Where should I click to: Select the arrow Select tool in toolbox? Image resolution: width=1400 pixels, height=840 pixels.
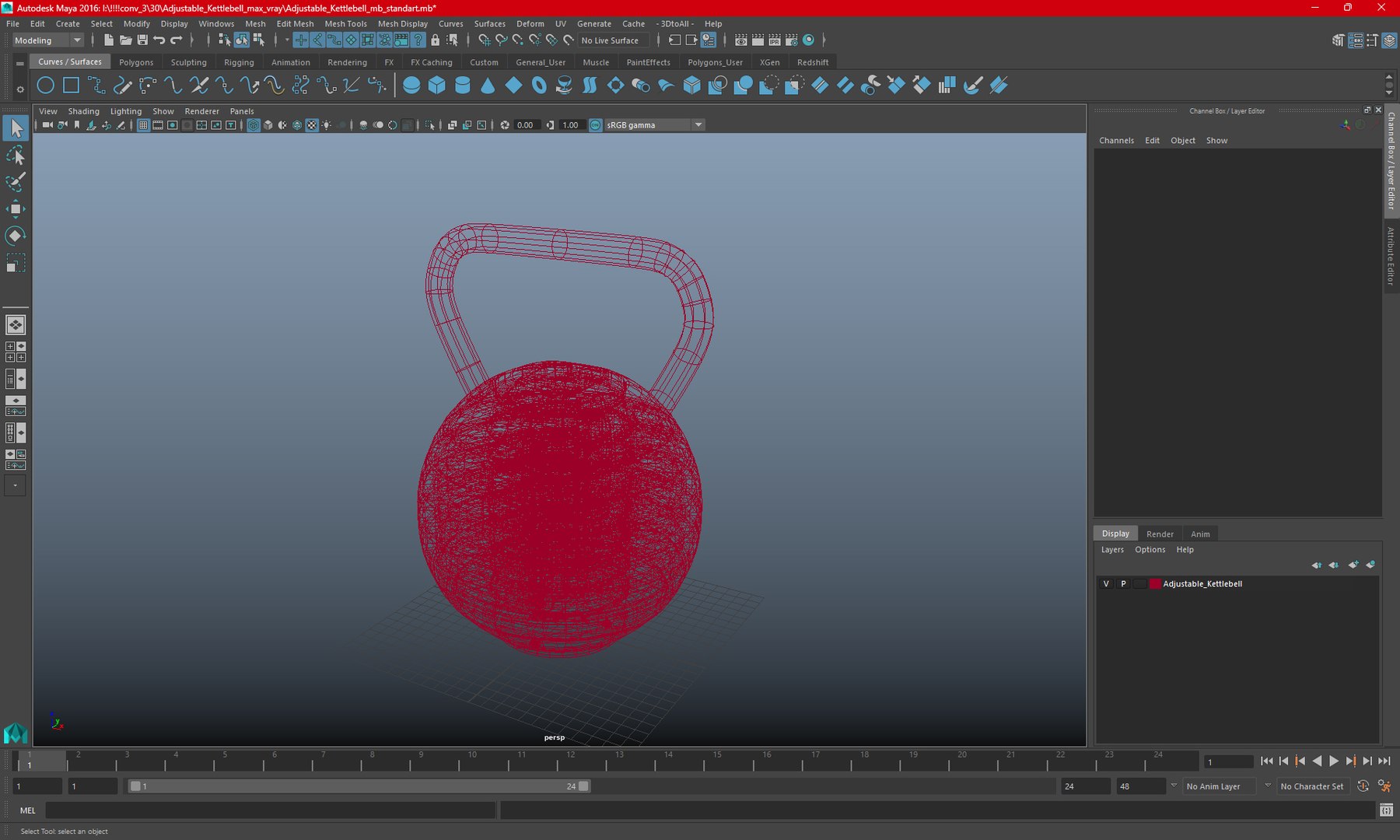(x=16, y=128)
